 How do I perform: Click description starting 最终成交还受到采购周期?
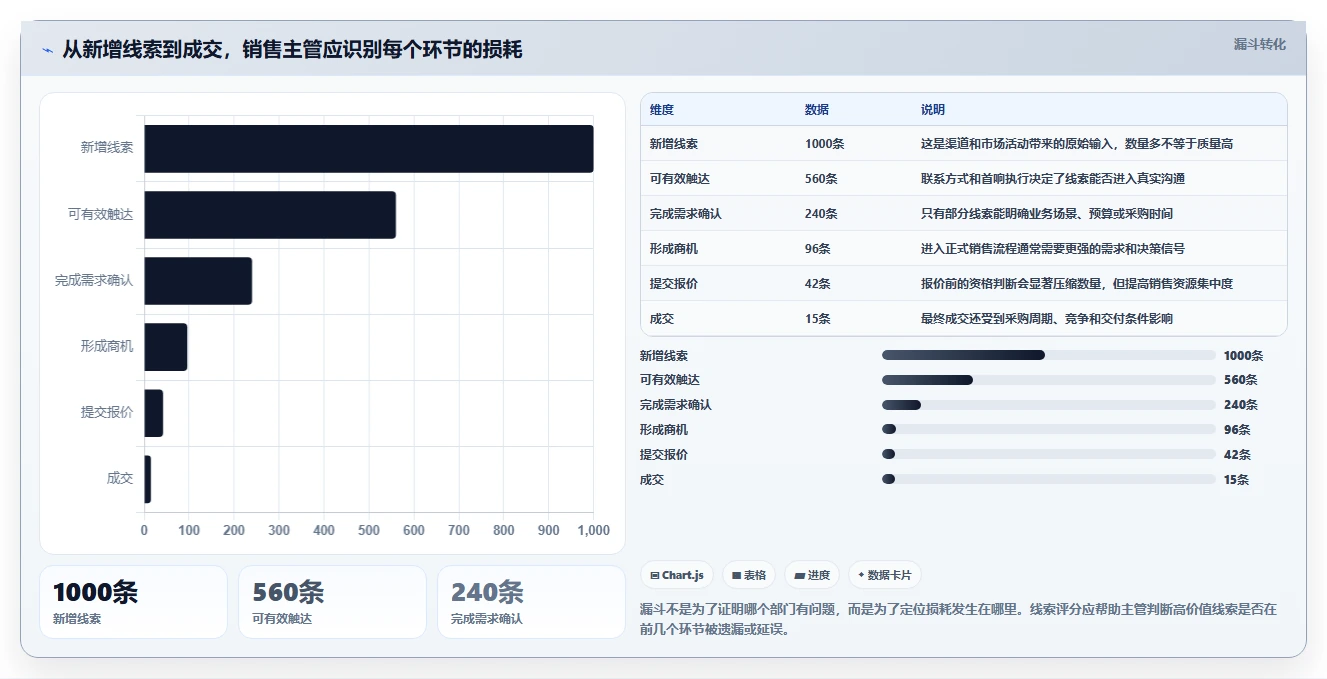tap(1047, 319)
